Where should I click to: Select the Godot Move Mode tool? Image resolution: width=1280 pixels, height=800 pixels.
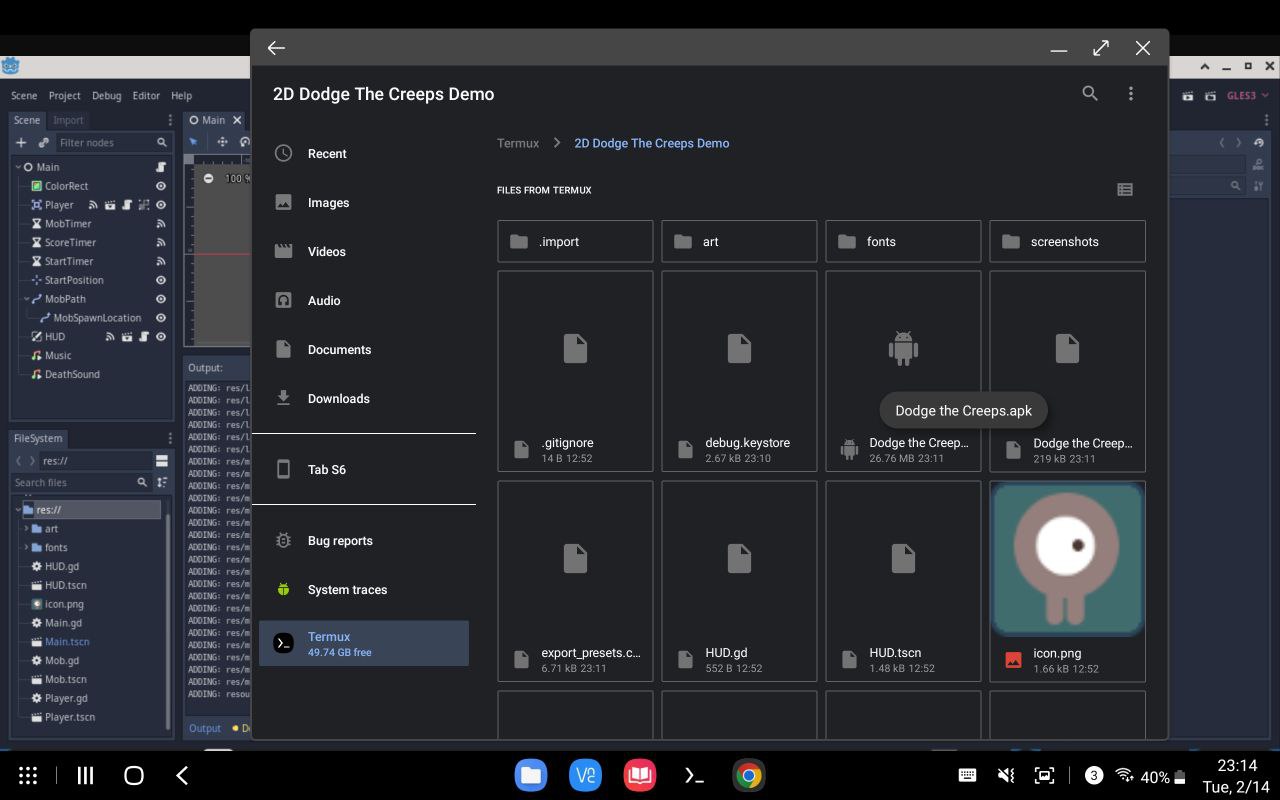(222, 142)
